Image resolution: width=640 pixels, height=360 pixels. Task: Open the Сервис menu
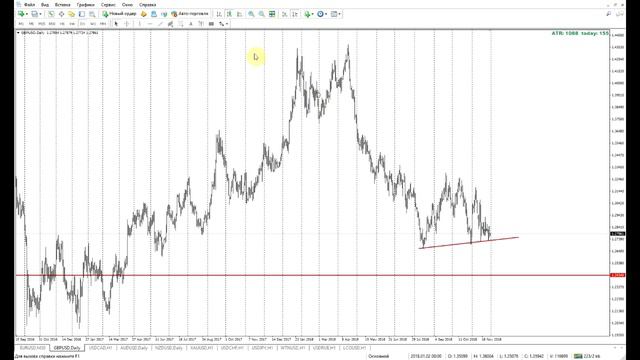pyautogui.click(x=108, y=5)
